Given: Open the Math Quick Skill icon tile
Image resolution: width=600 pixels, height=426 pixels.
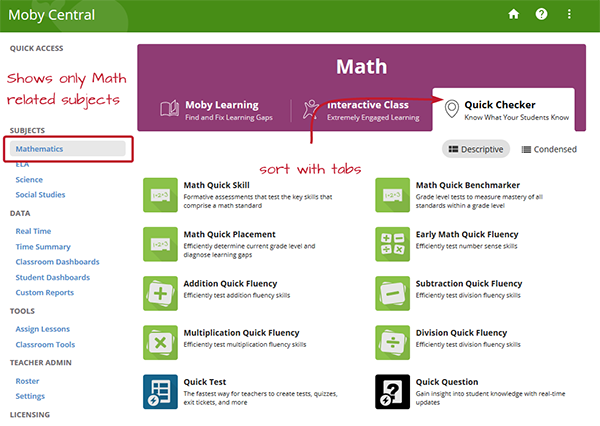Looking at the screenshot, I should pyautogui.click(x=160, y=195).
